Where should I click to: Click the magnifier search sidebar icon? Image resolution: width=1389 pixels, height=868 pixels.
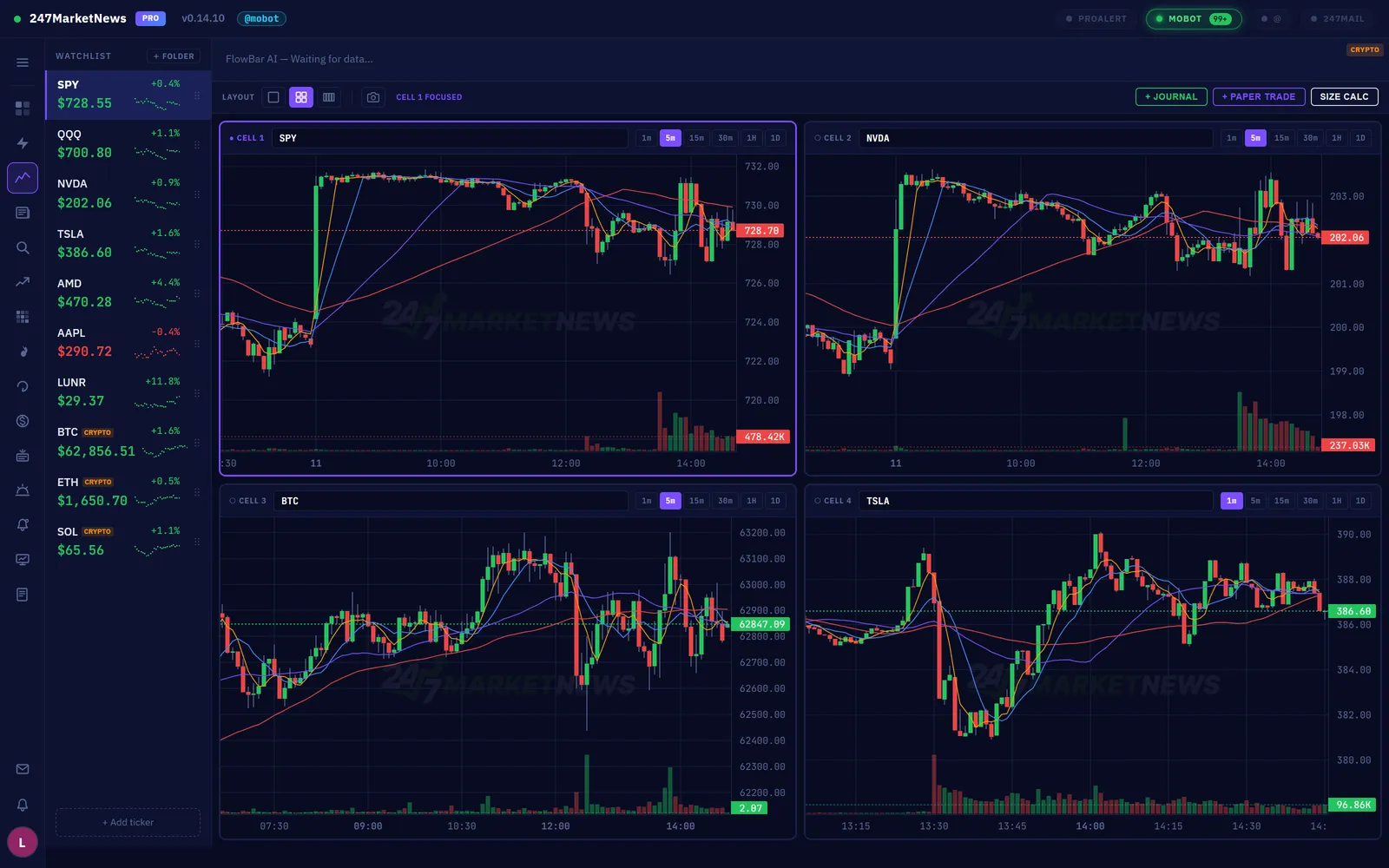(x=23, y=247)
